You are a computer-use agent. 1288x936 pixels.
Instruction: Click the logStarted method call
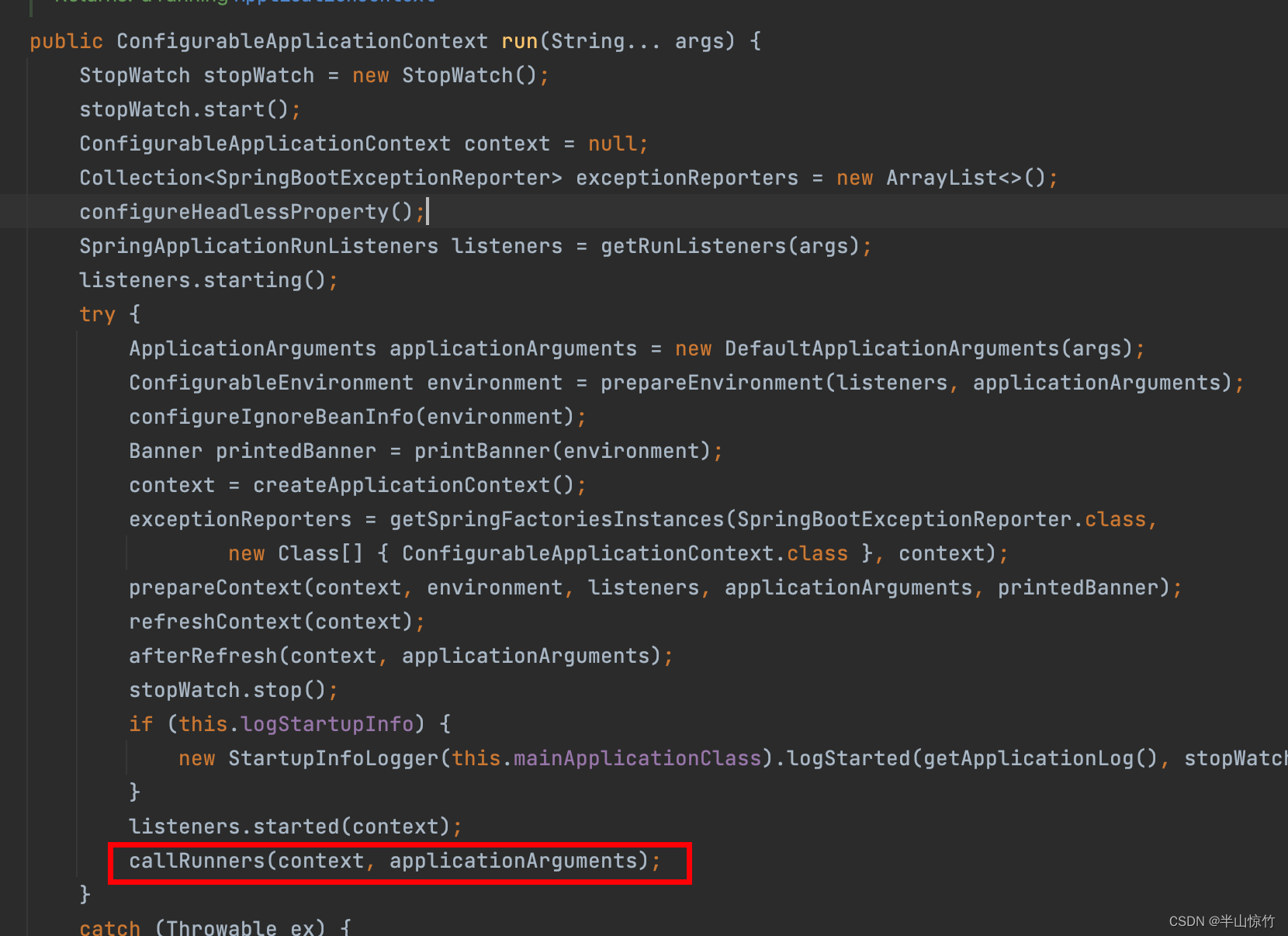[x=849, y=758]
